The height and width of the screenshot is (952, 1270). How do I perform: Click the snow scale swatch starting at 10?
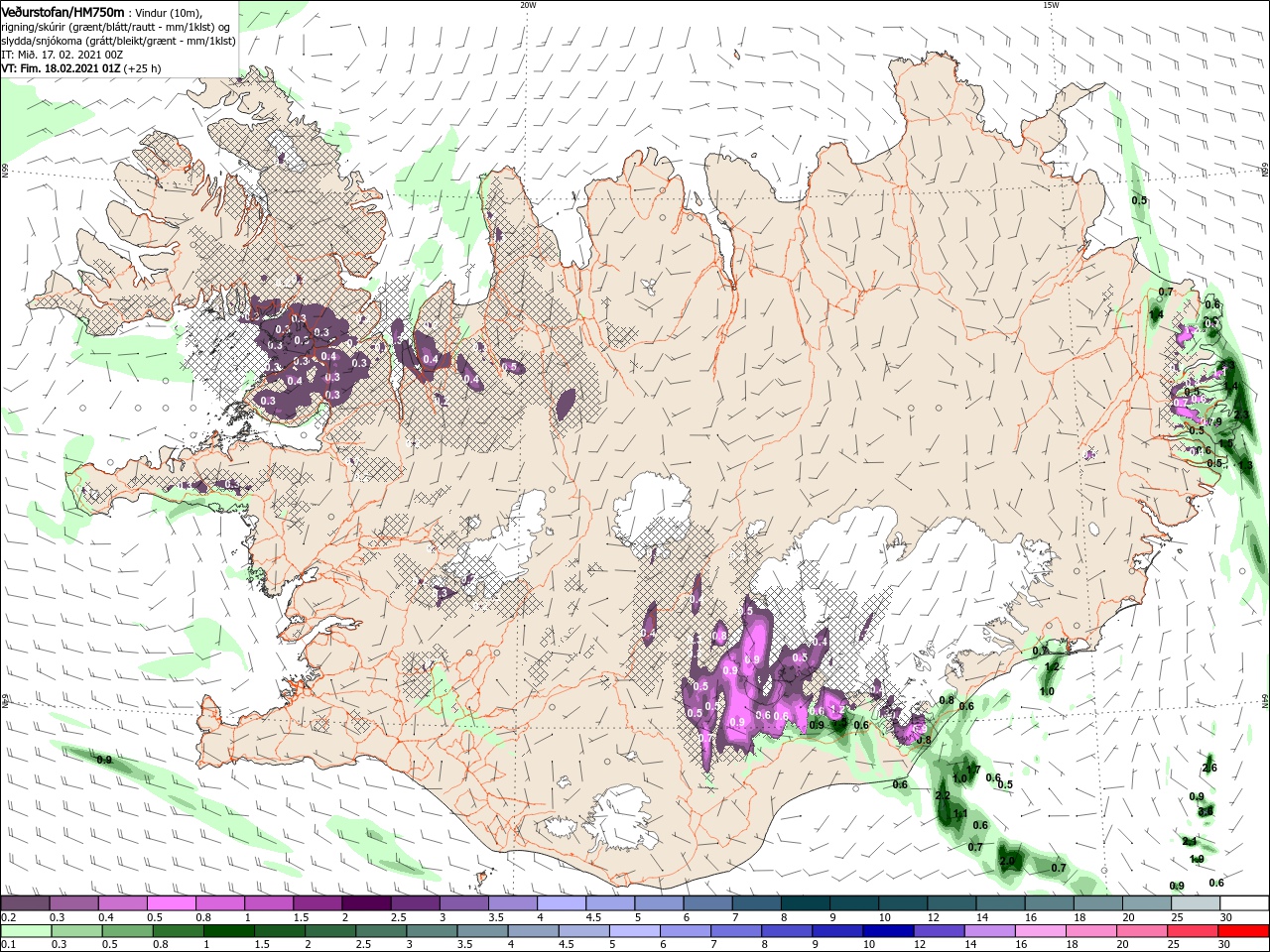[x=902, y=903]
